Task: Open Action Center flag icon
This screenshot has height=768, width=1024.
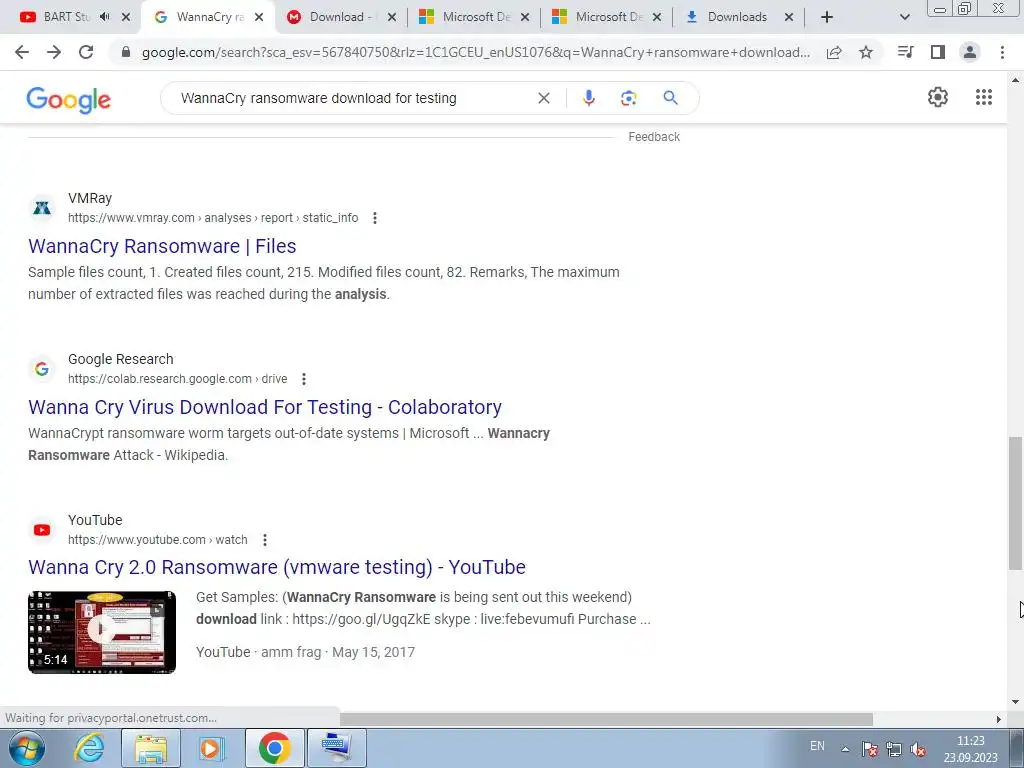Action: point(869,749)
